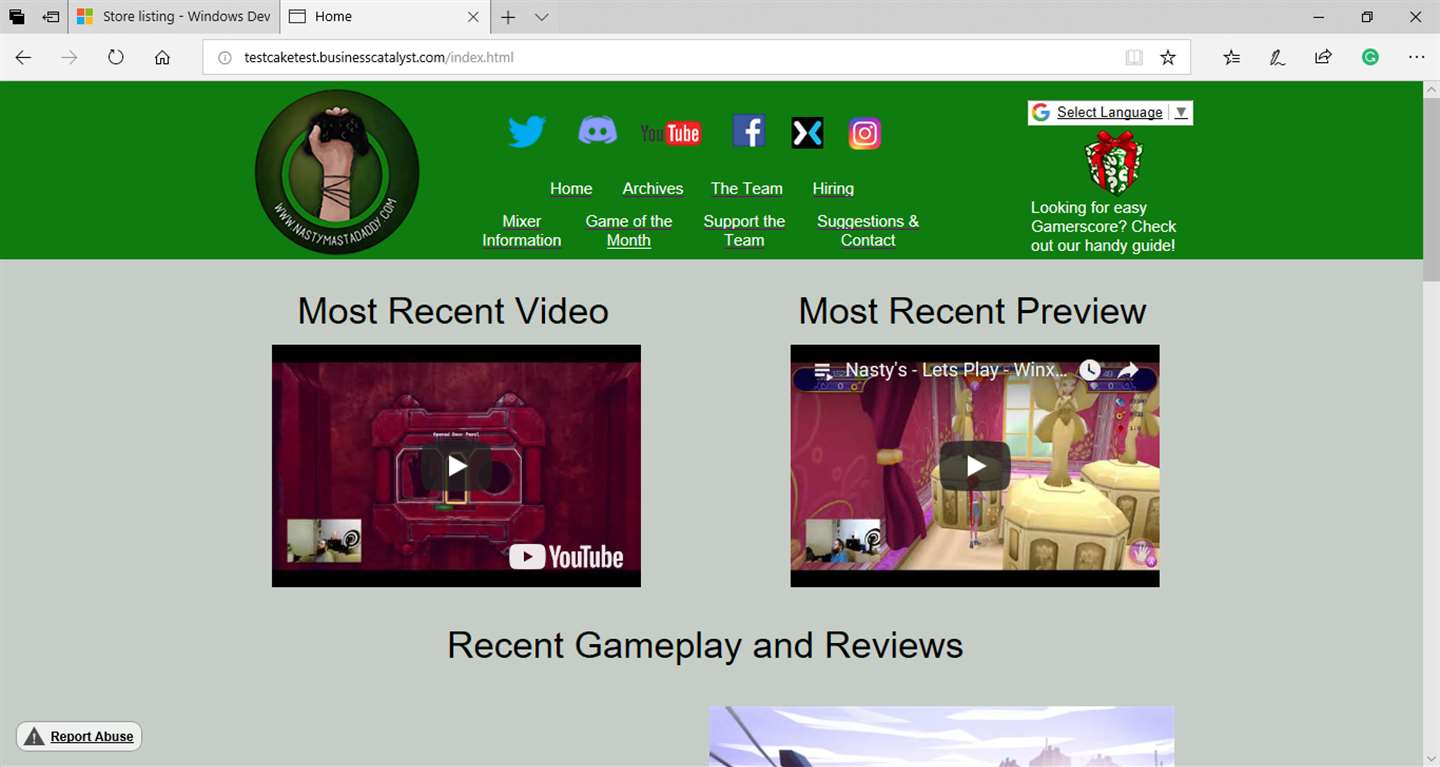Show tab previews chevron

tap(541, 17)
